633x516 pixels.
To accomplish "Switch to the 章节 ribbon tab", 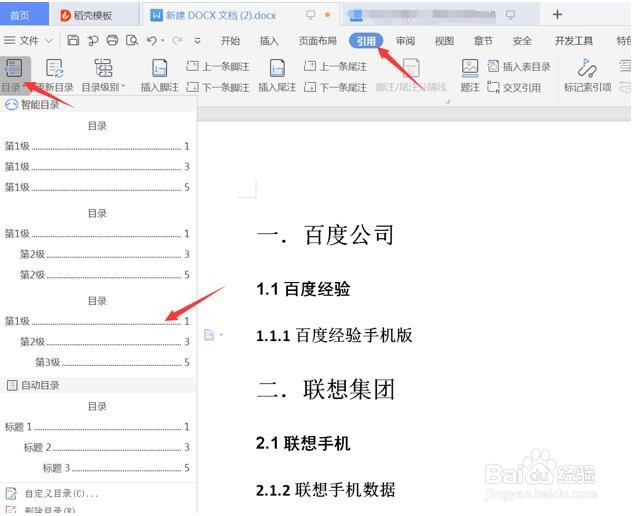I will [483, 40].
